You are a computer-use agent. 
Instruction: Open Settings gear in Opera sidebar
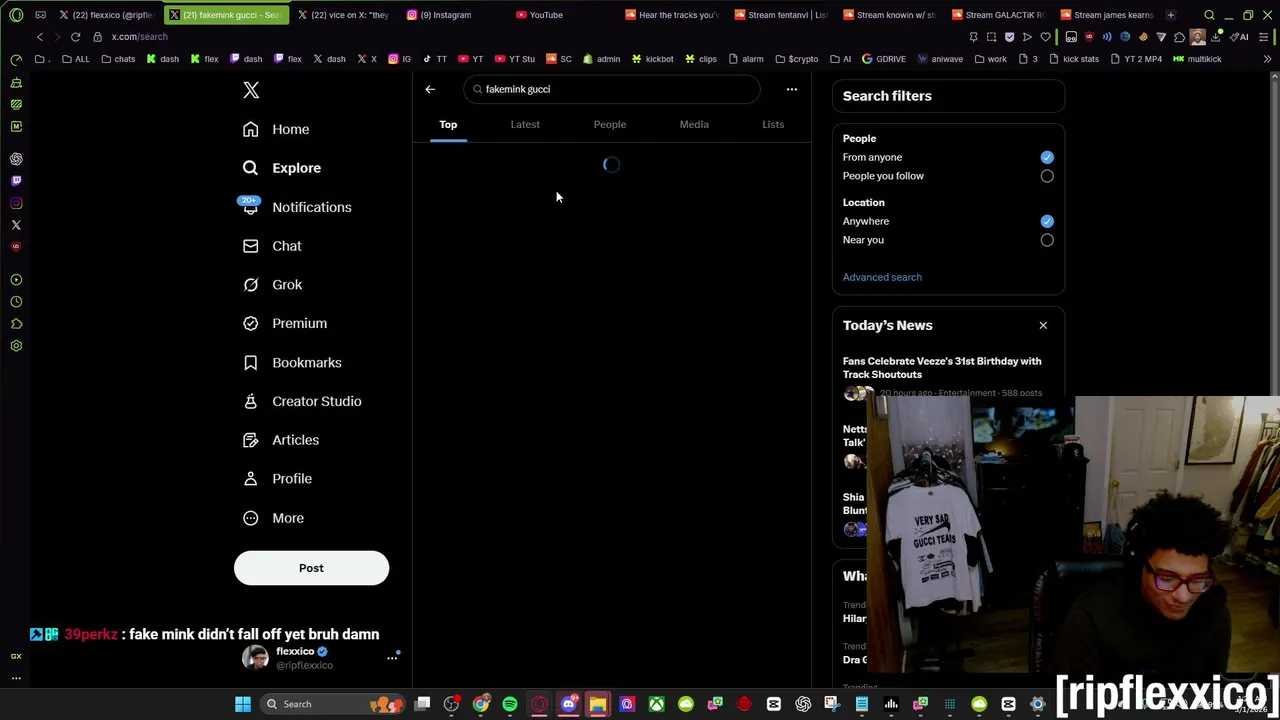tap(16, 346)
